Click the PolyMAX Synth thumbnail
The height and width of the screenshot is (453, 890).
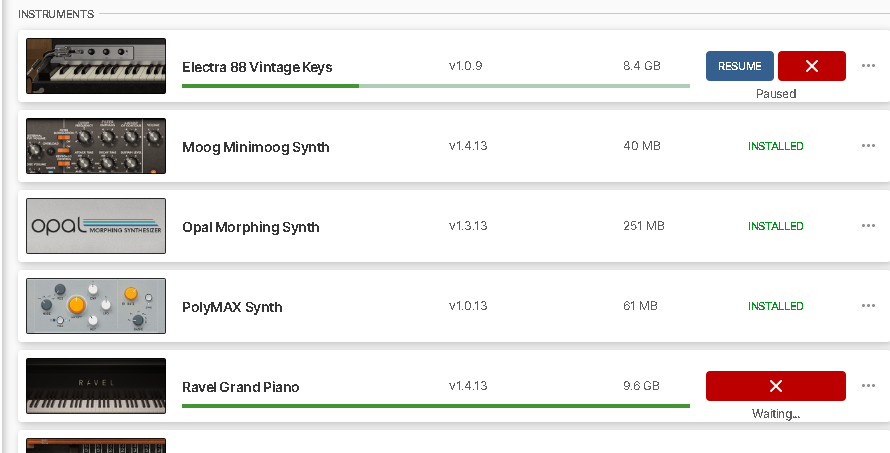96,306
